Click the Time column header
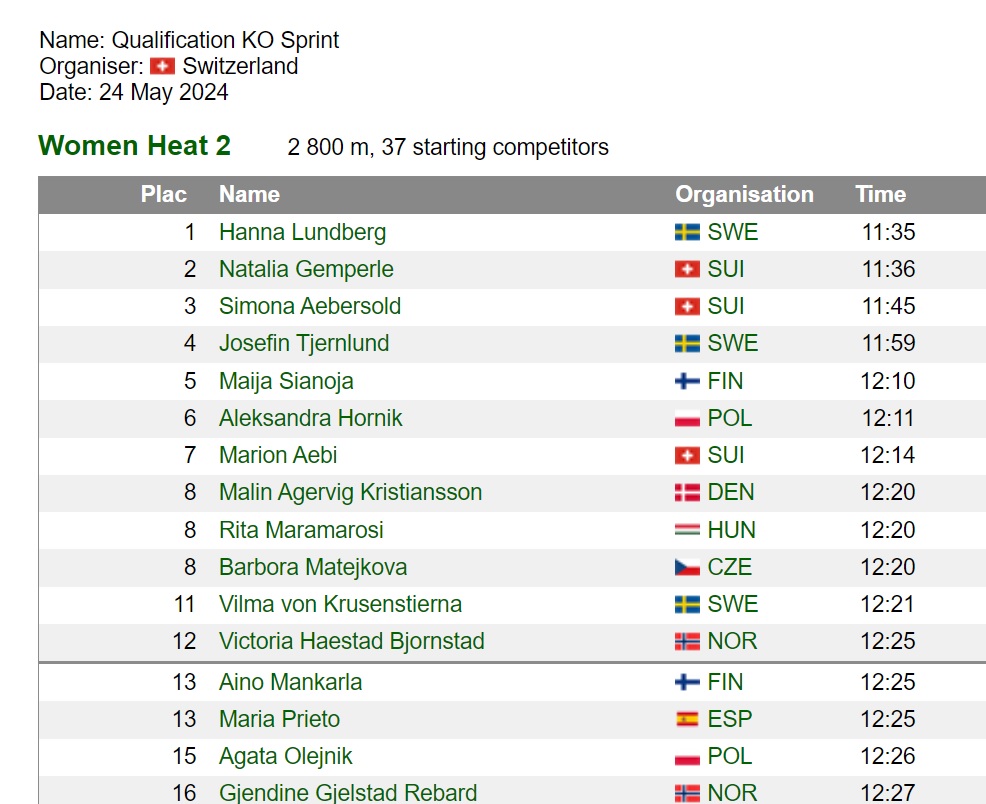The image size is (986, 804). [x=880, y=194]
